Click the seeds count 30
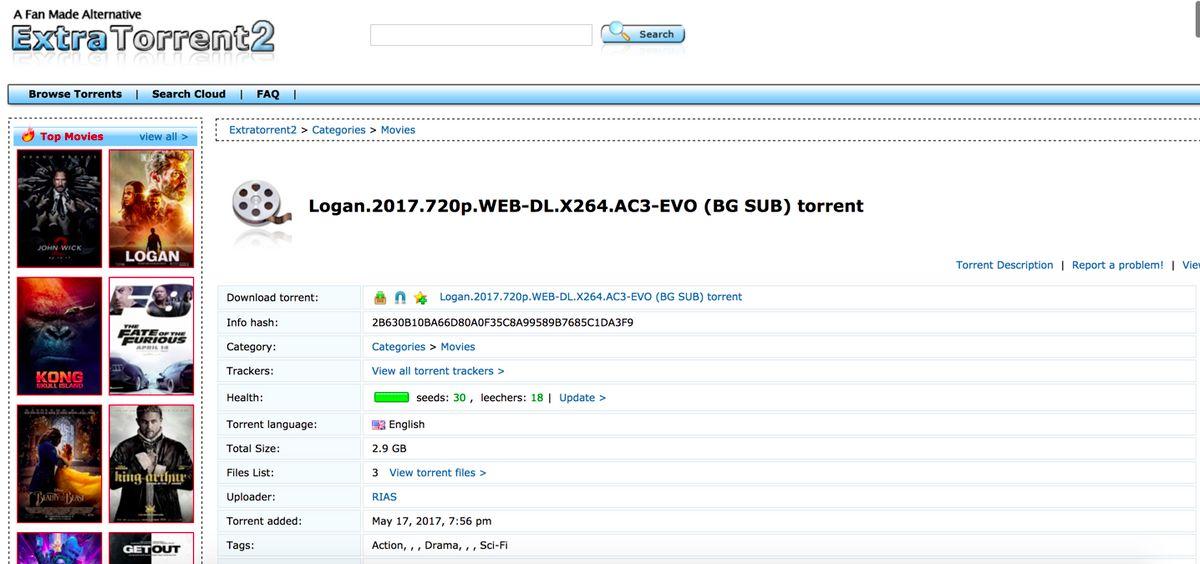Viewport: 1200px width, 564px height. click(x=460, y=398)
